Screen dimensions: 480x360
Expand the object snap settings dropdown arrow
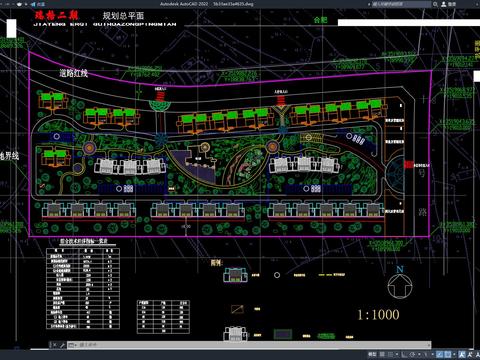(x=454, y=354)
